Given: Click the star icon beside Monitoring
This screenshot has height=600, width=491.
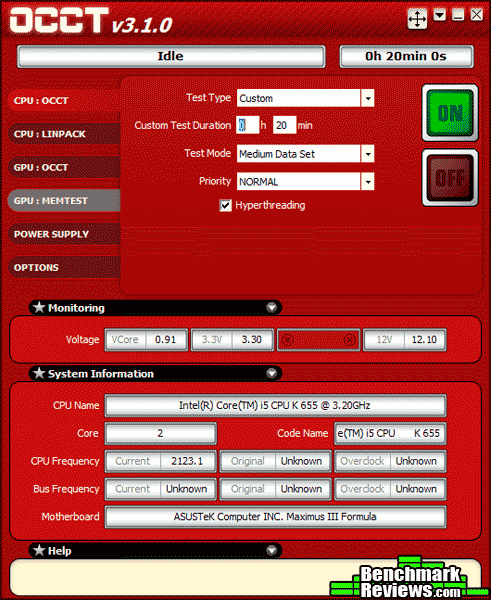Looking at the screenshot, I should click(39, 307).
